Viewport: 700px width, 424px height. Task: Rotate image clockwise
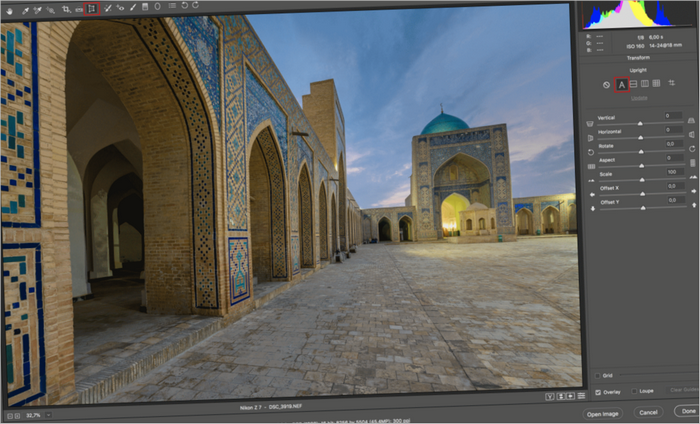[x=196, y=5]
